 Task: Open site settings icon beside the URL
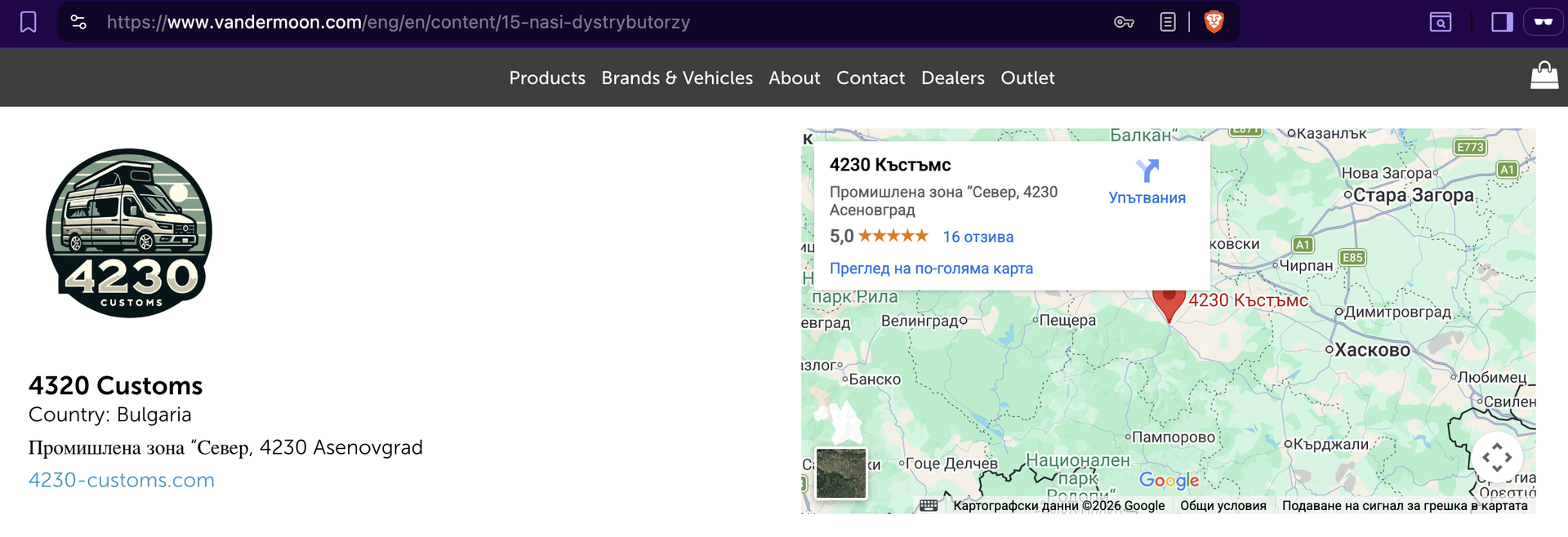[x=78, y=22]
